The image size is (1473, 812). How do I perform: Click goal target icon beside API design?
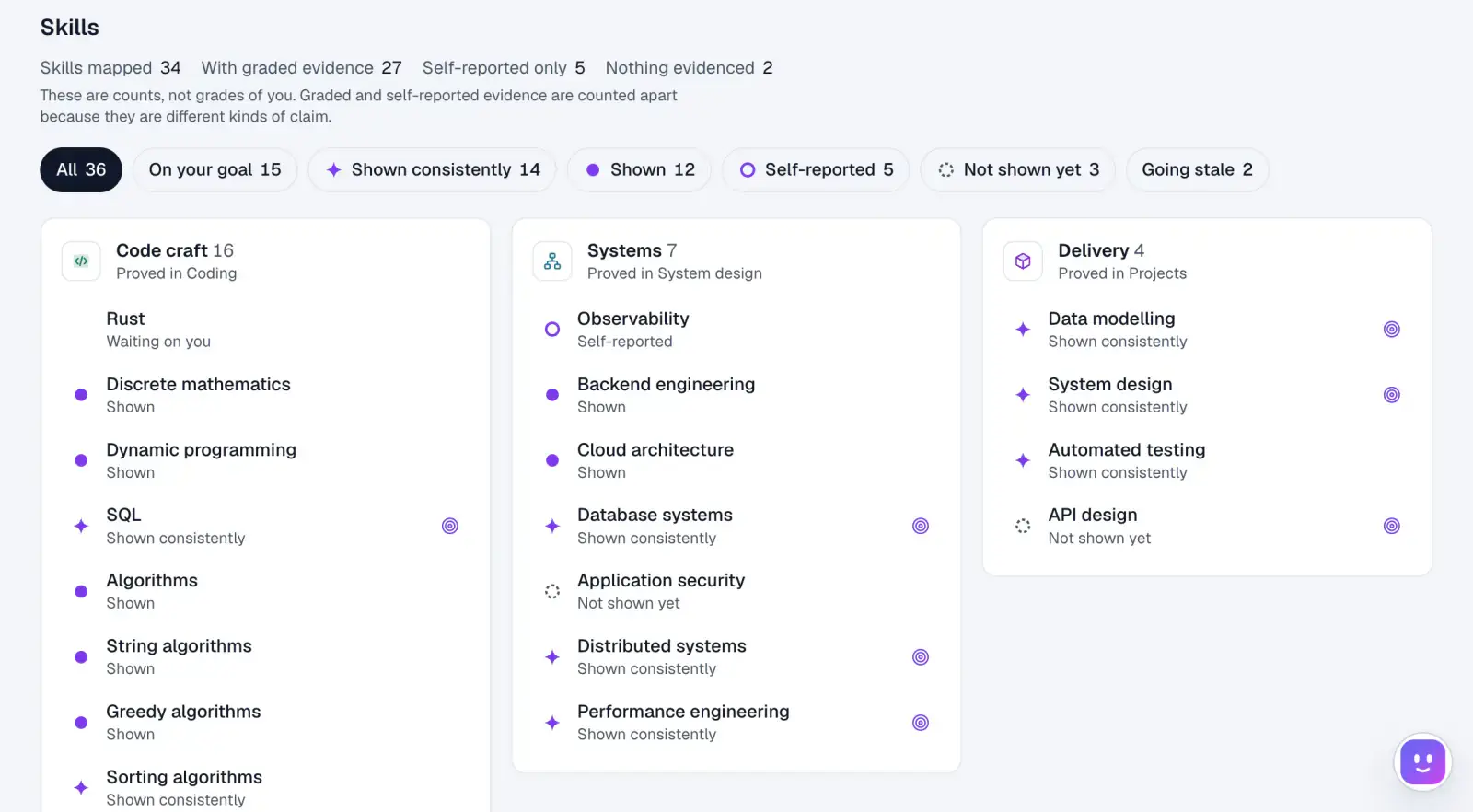pyautogui.click(x=1392, y=526)
